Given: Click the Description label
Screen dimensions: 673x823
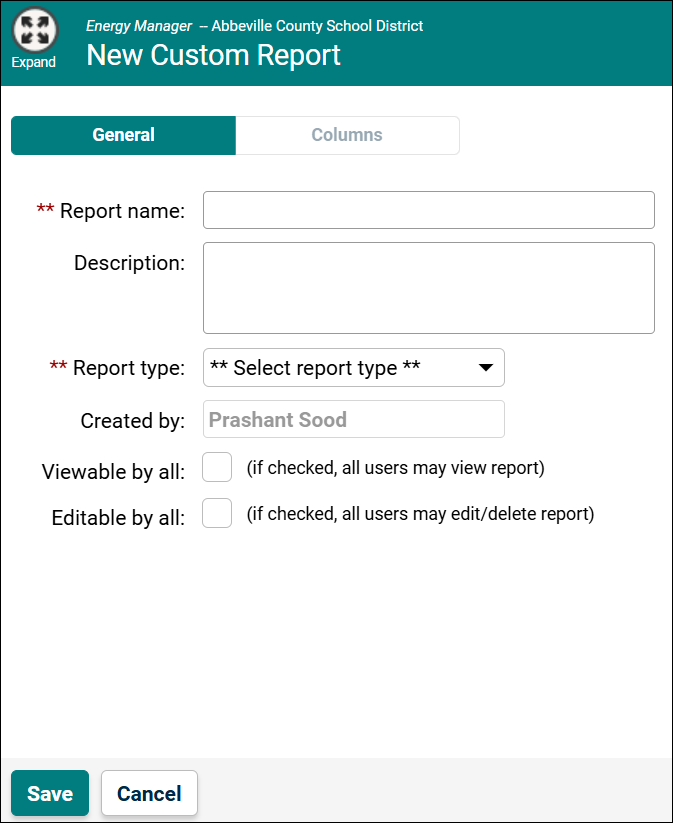Looking at the screenshot, I should tap(129, 263).
